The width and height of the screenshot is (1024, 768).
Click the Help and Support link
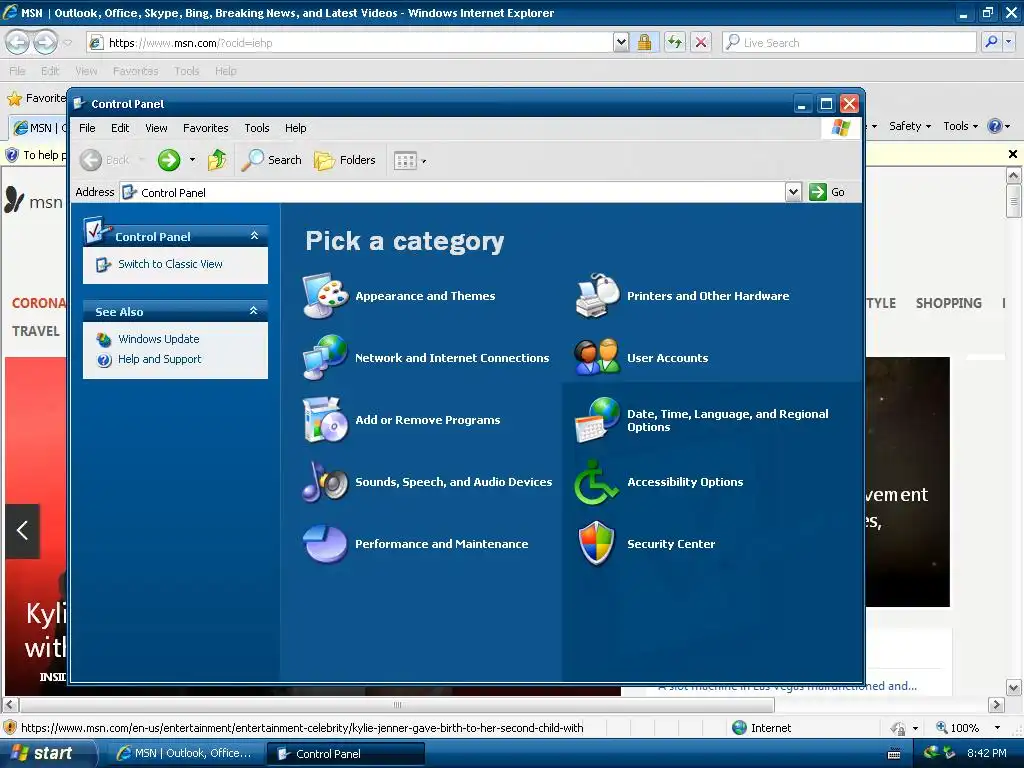(x=159, y=359)
